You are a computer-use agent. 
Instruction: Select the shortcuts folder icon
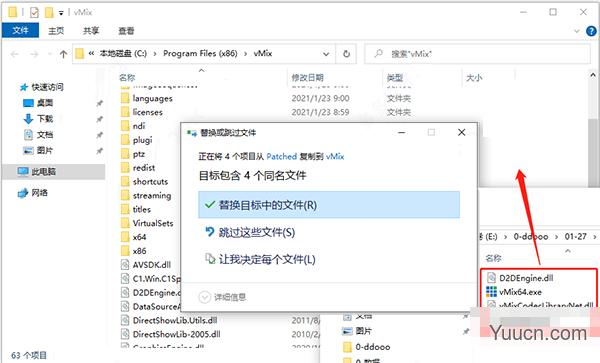click(x=125, y=182)
